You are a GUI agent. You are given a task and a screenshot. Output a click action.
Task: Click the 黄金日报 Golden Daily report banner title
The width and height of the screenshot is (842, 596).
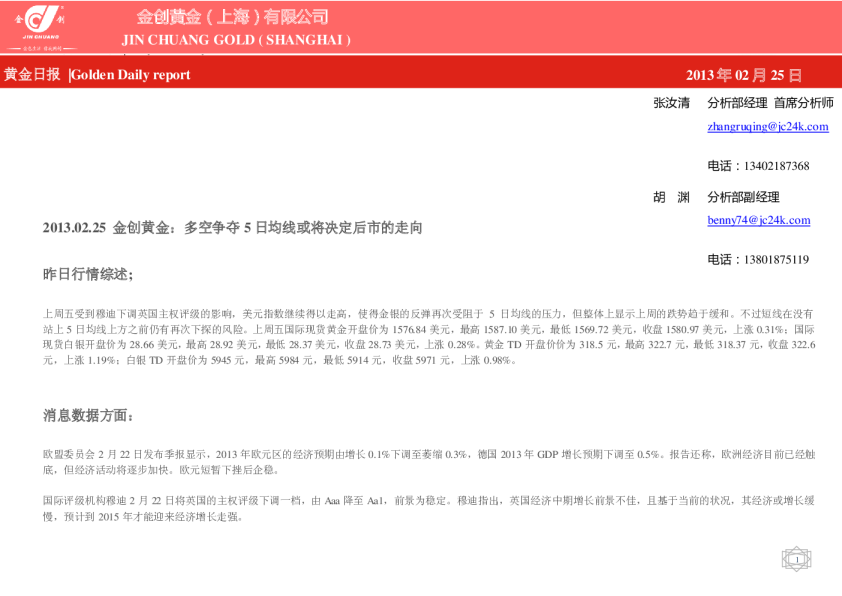pos(96,75)
